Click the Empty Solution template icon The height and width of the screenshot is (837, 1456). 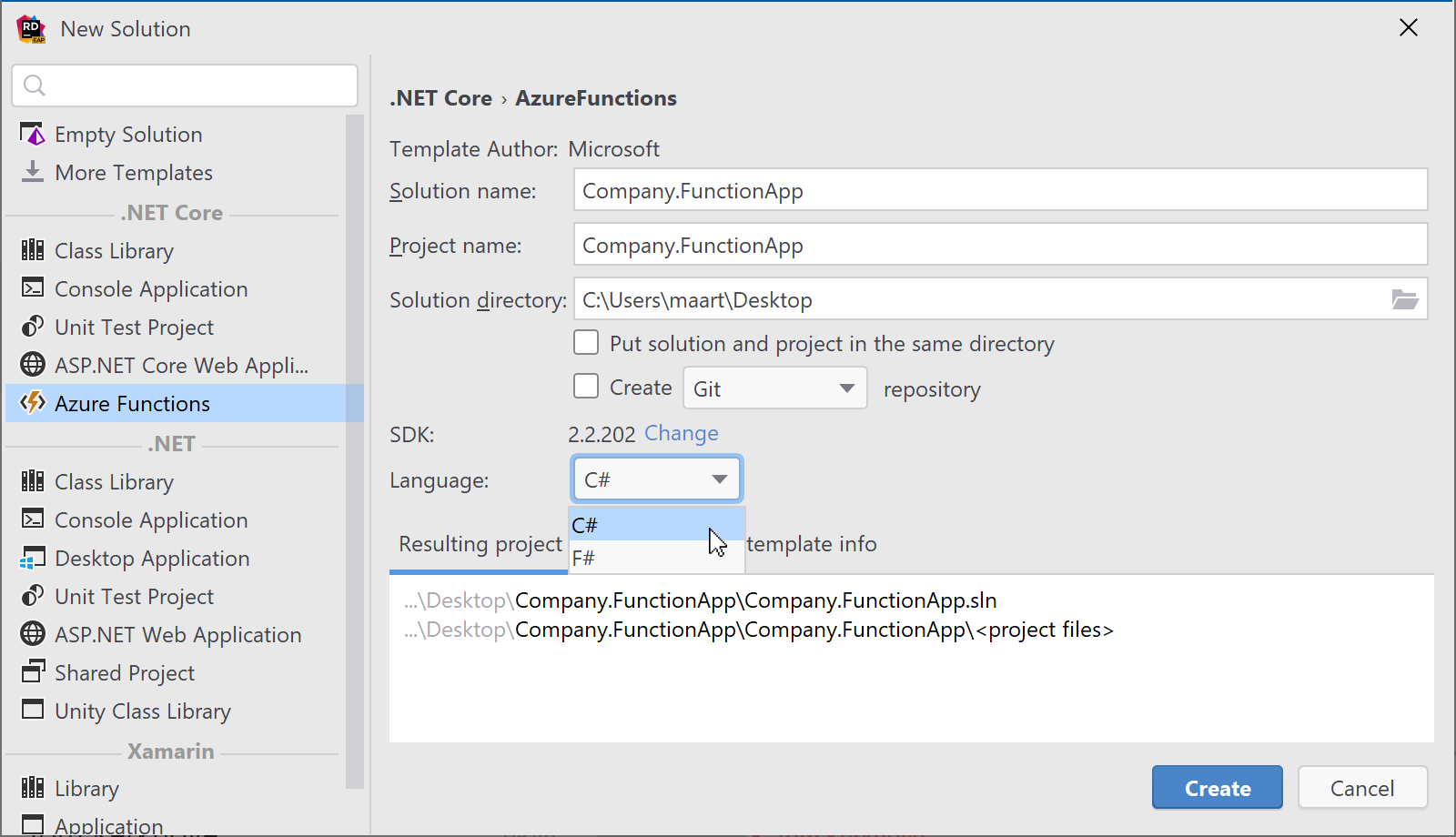point(33,135)
